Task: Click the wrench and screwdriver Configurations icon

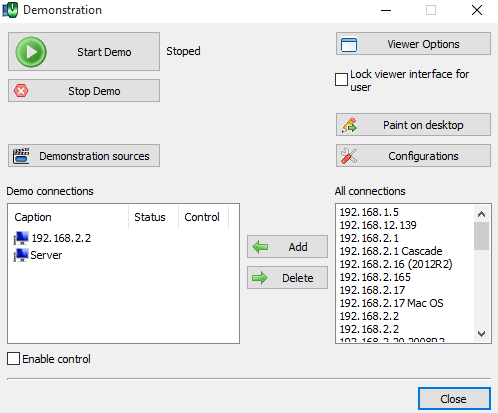Action: point(349,156)
